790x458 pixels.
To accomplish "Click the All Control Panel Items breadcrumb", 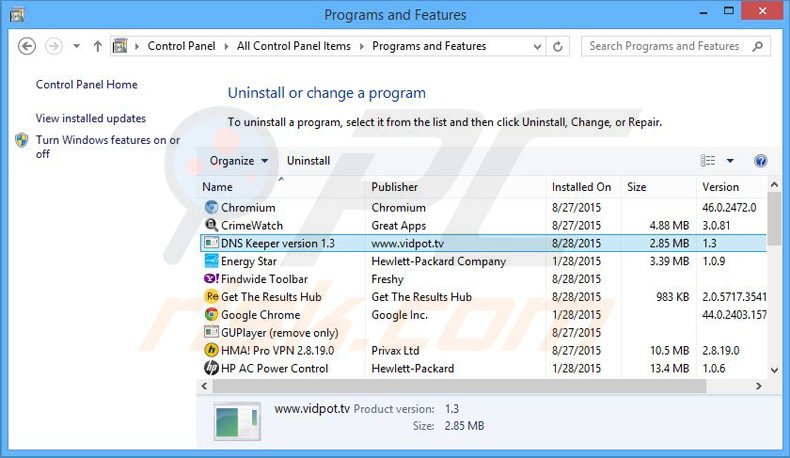I will point(294,46).
